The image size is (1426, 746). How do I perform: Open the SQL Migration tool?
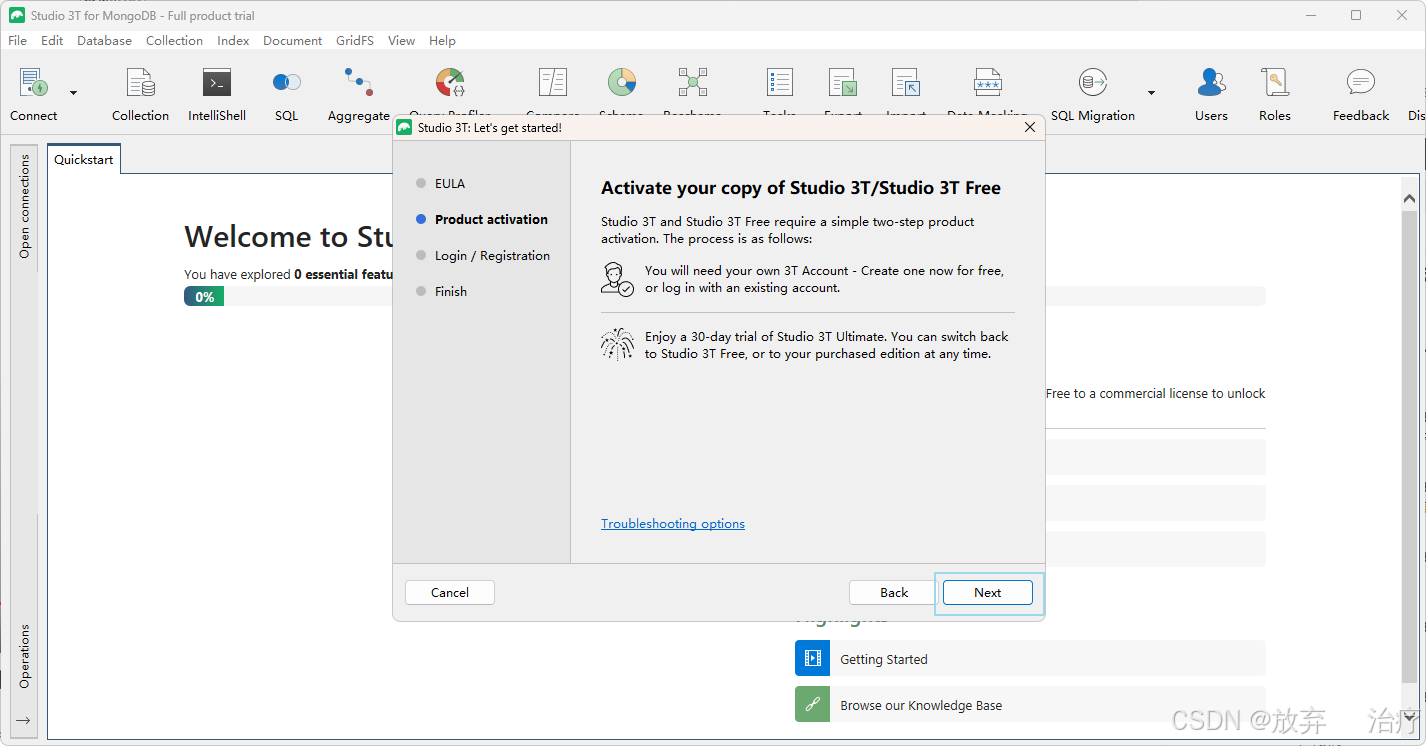pyautogui.click(x=1092, y=95)
